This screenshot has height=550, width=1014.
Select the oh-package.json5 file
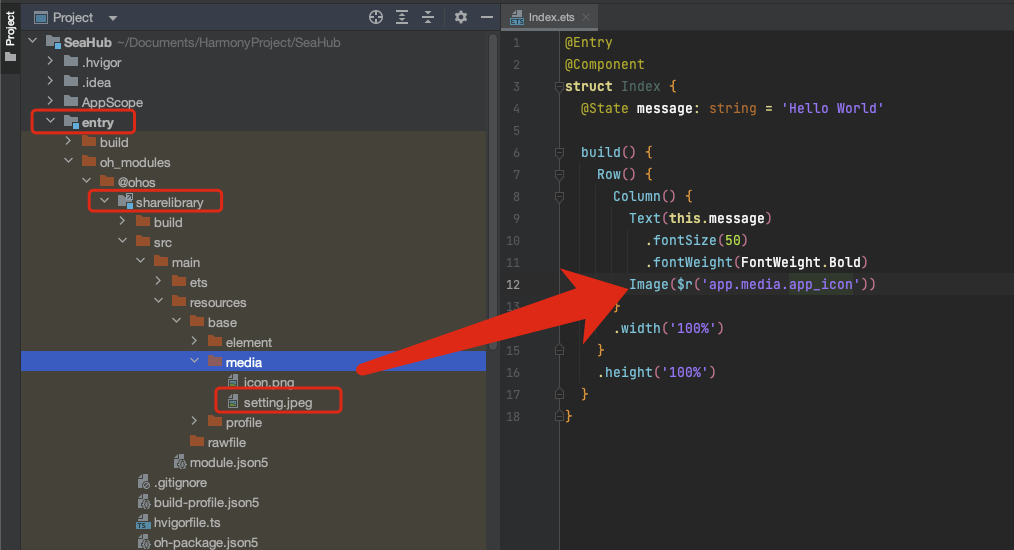(206, 543)
